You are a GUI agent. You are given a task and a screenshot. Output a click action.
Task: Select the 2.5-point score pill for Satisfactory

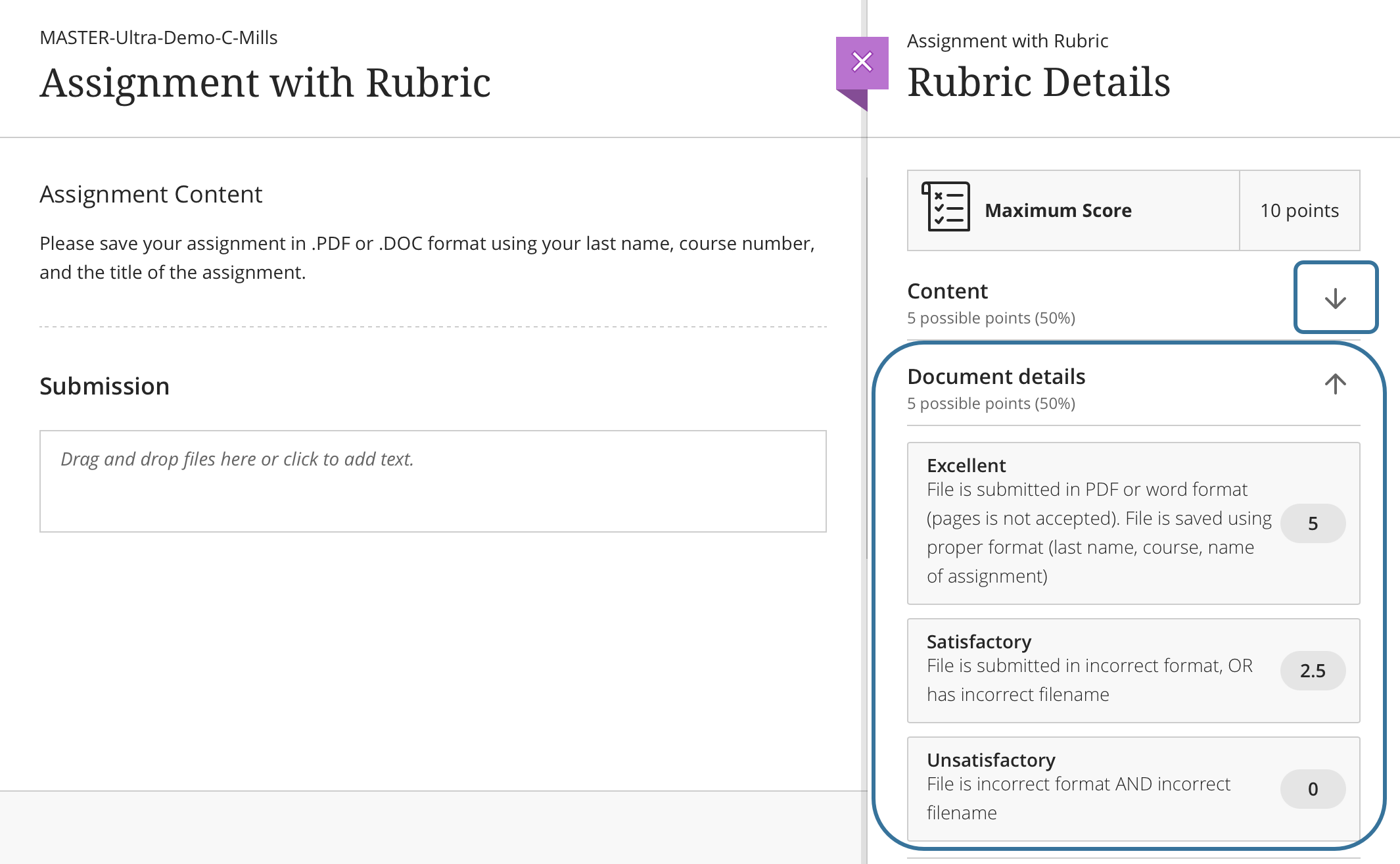(1312, 671)
